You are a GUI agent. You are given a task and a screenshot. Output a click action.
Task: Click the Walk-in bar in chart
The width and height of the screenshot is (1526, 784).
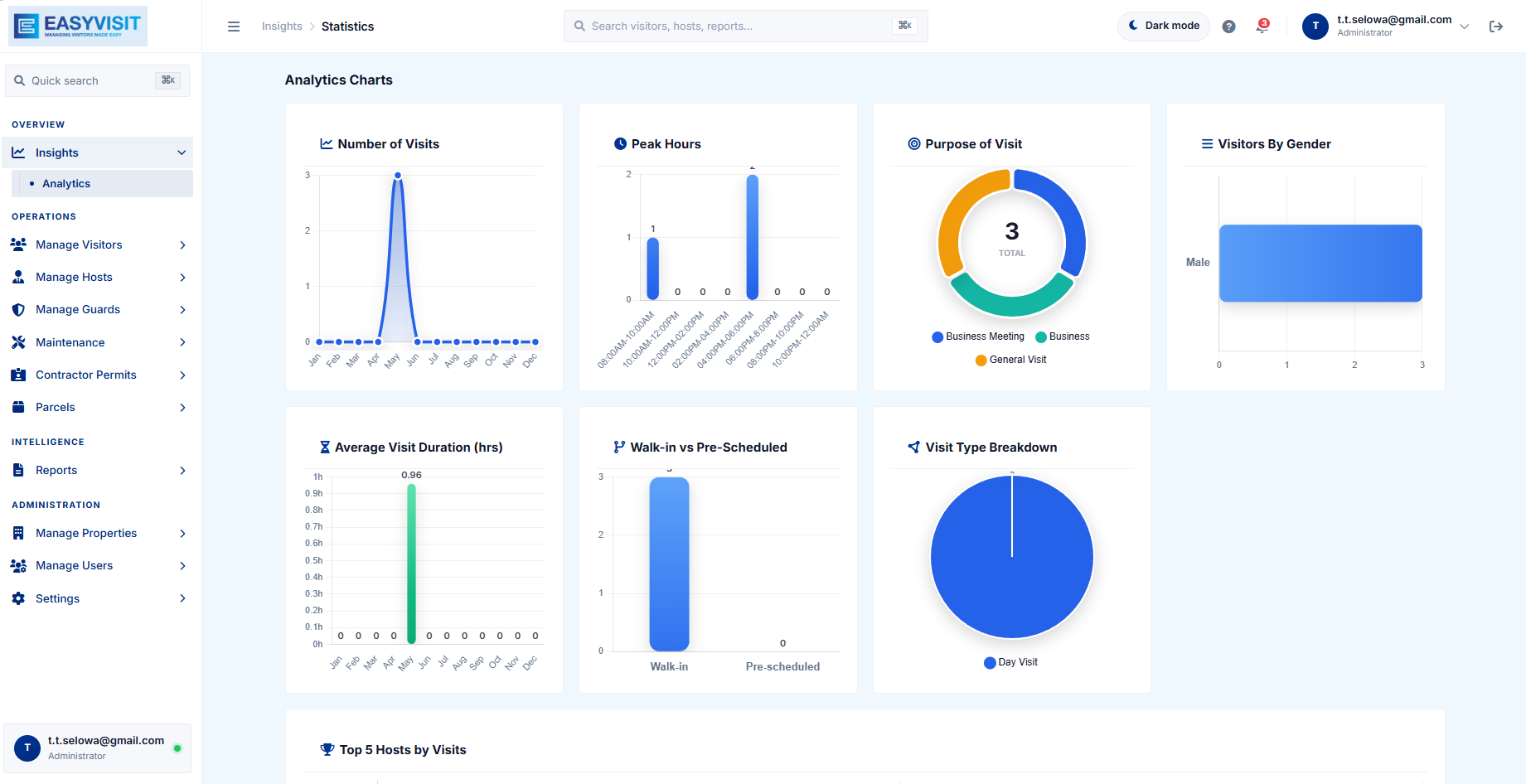point(669,564)
